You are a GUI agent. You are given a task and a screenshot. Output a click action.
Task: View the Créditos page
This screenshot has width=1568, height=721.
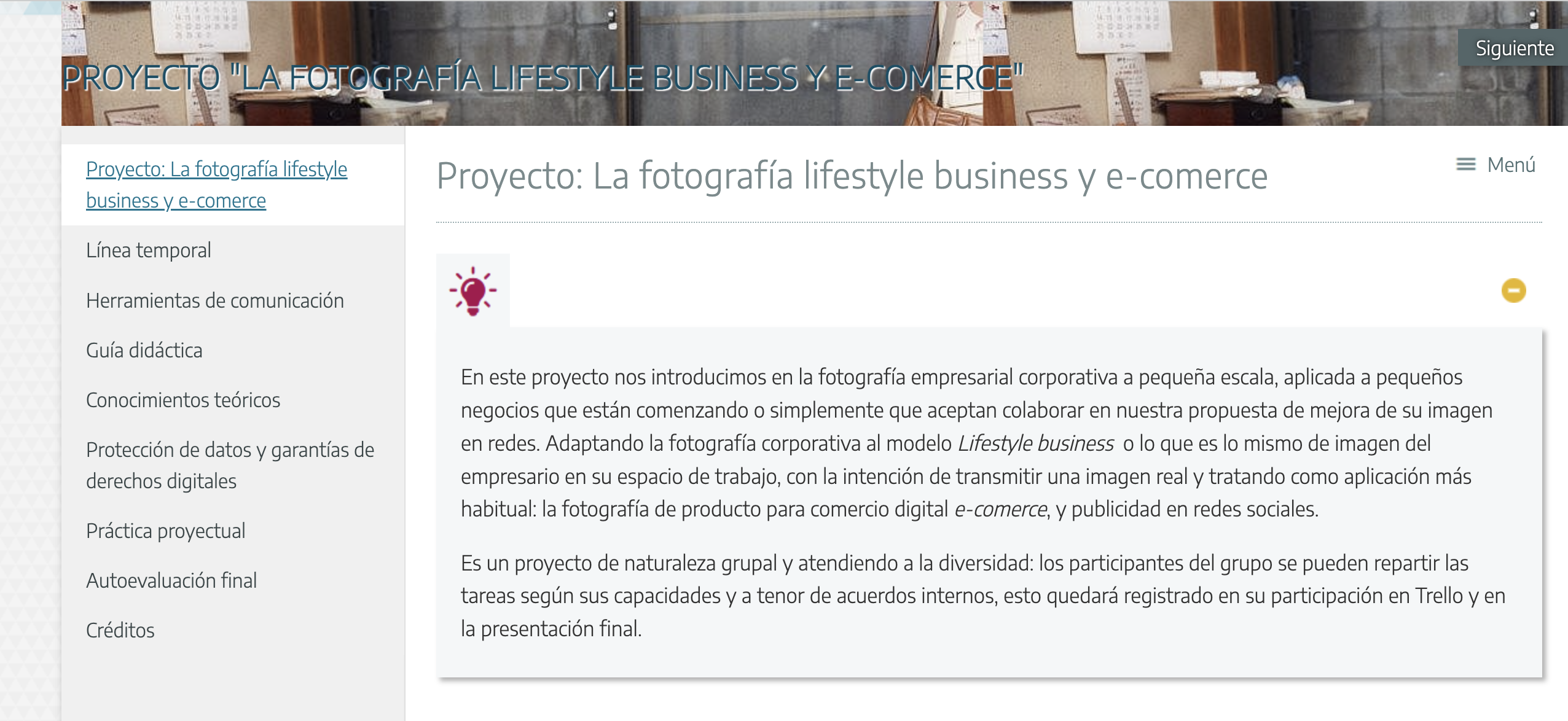coord(120,631)
